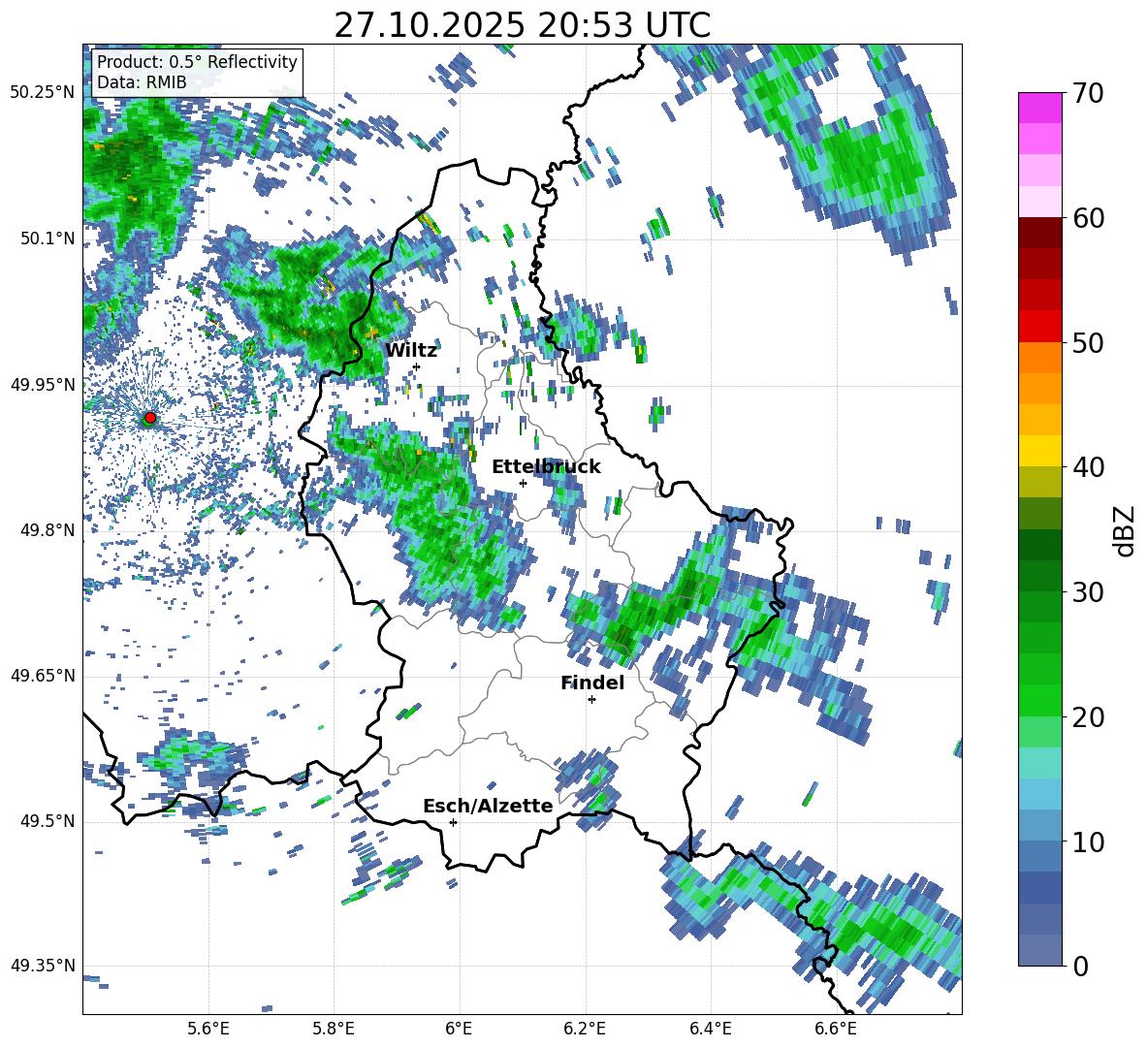
Task: Click the Data: RMIB label
Action: tap(142, 82)
